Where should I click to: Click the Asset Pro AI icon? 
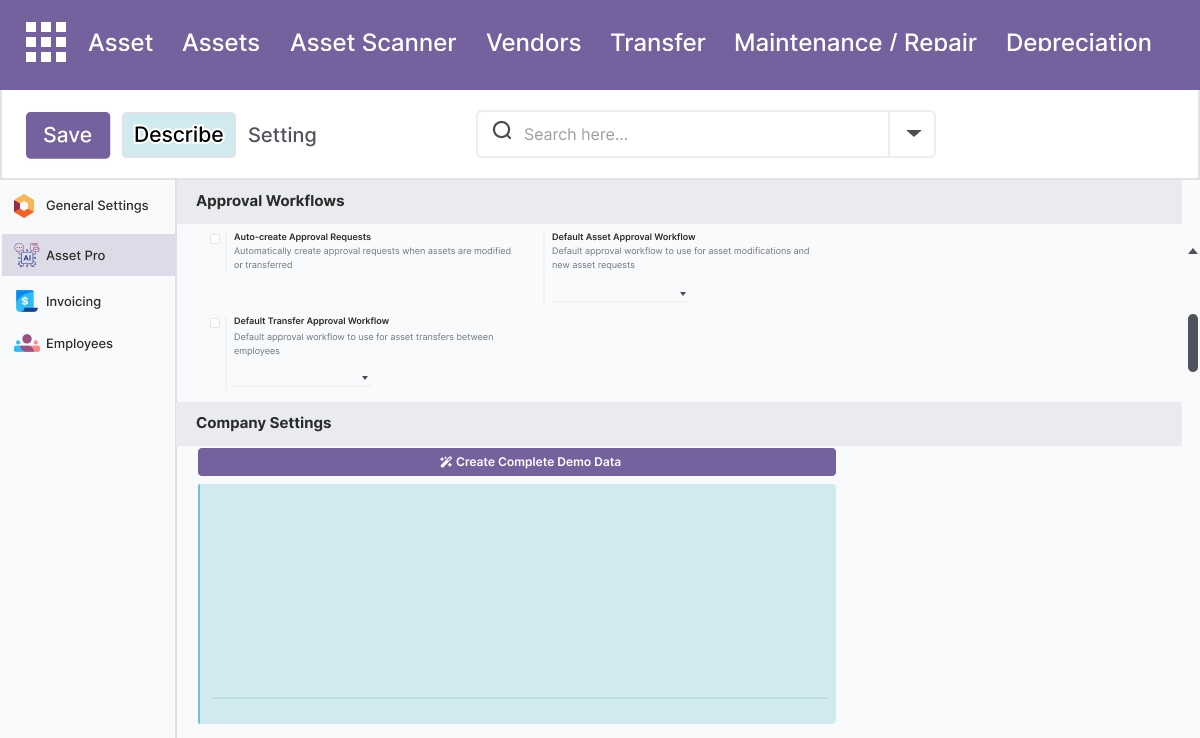tap(27, 256)
